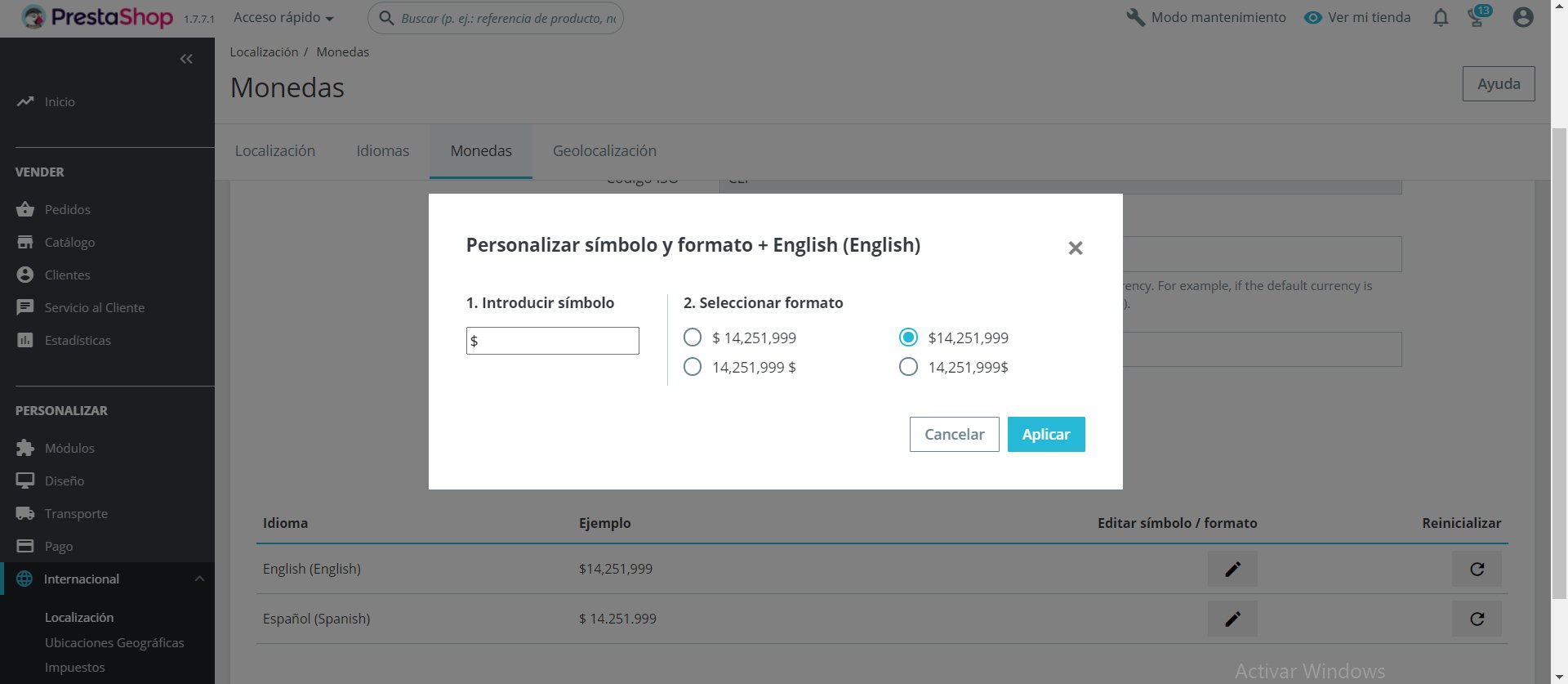Close the symbol customization dialog
1568x684 pixels.
click(x=1076, y=248)
